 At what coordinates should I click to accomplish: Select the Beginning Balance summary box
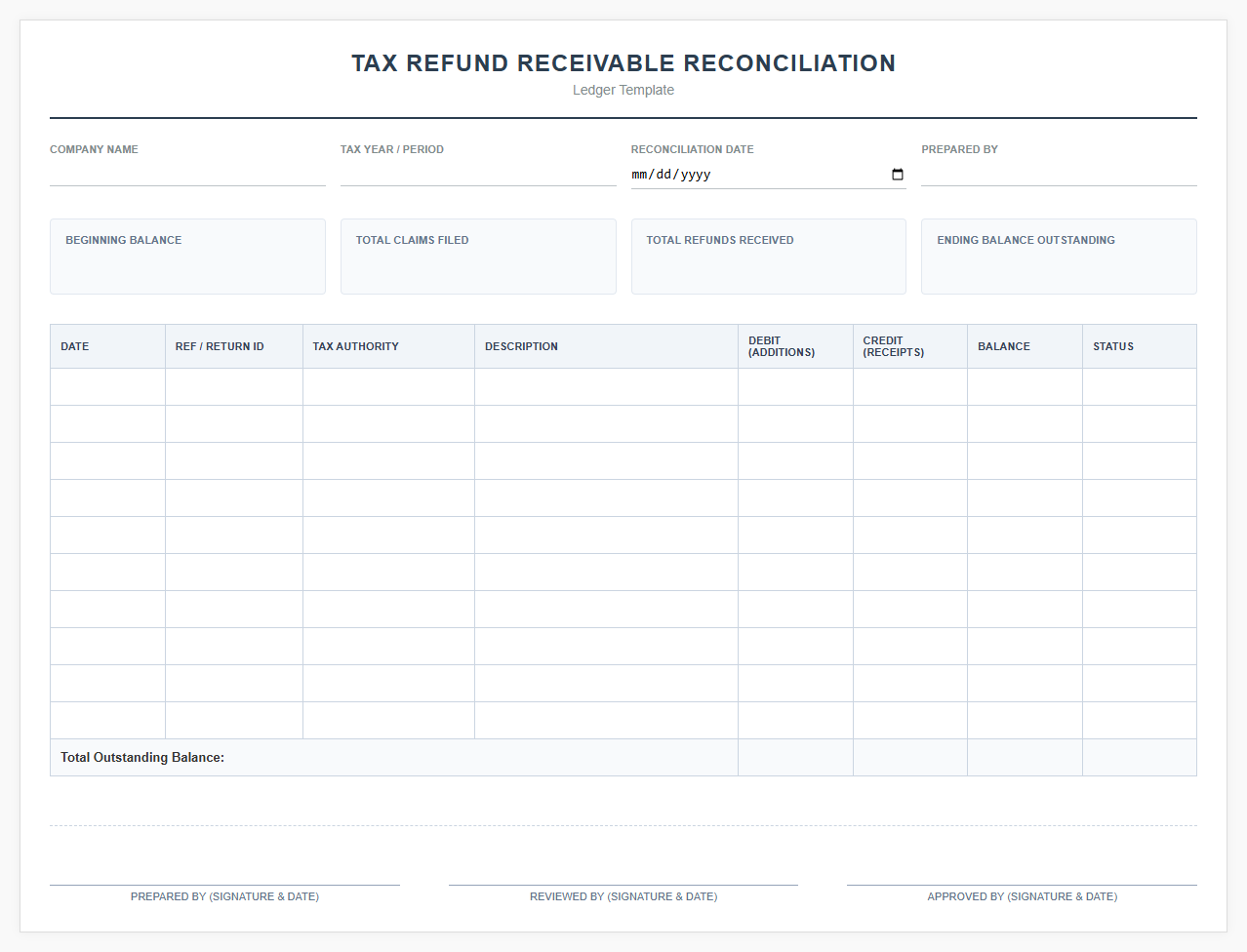click(187, 257)
